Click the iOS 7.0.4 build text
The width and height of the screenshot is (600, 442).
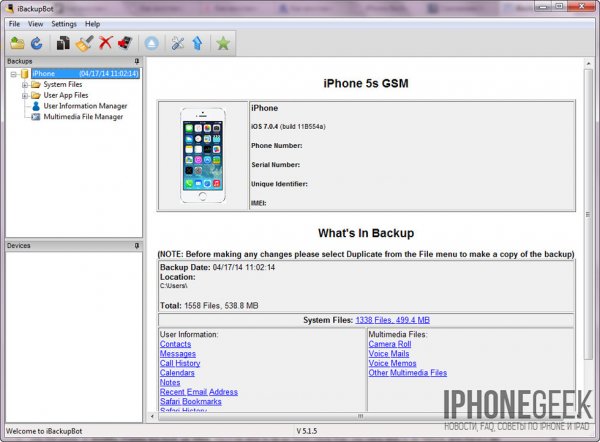coord(288,127)
